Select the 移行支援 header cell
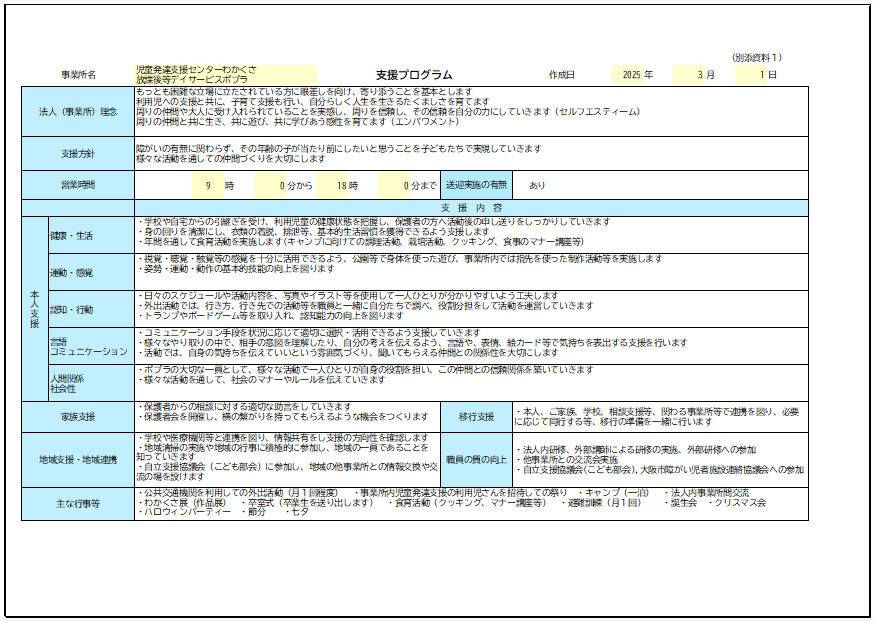Screen dimensions: 874x621 pyautogui.click(x=476, y=416)
